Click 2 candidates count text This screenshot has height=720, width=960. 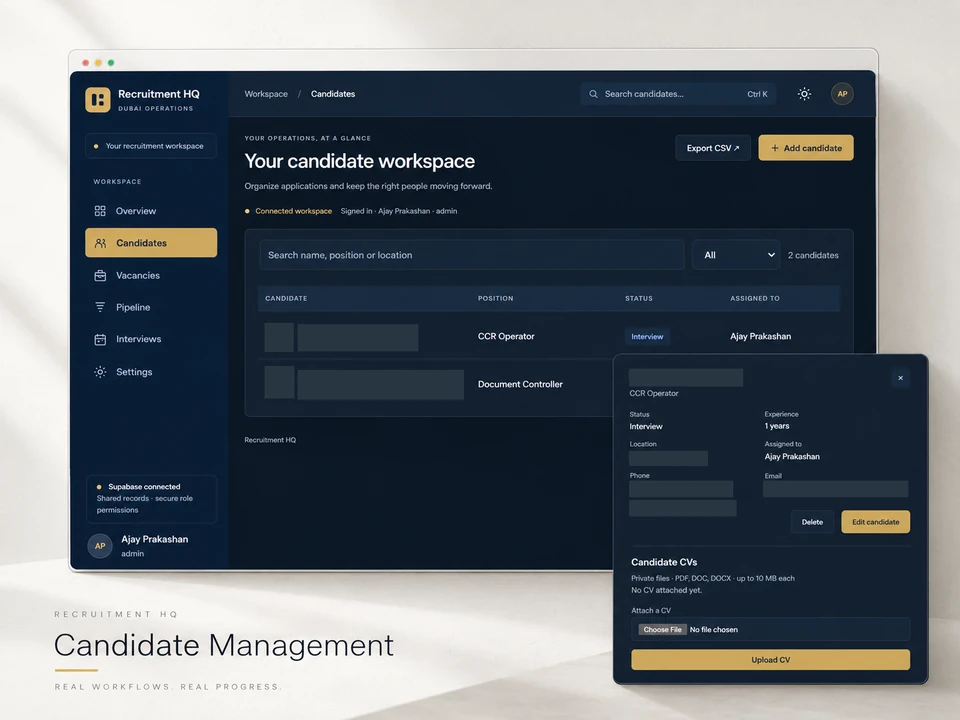click(x=813, y=255)
